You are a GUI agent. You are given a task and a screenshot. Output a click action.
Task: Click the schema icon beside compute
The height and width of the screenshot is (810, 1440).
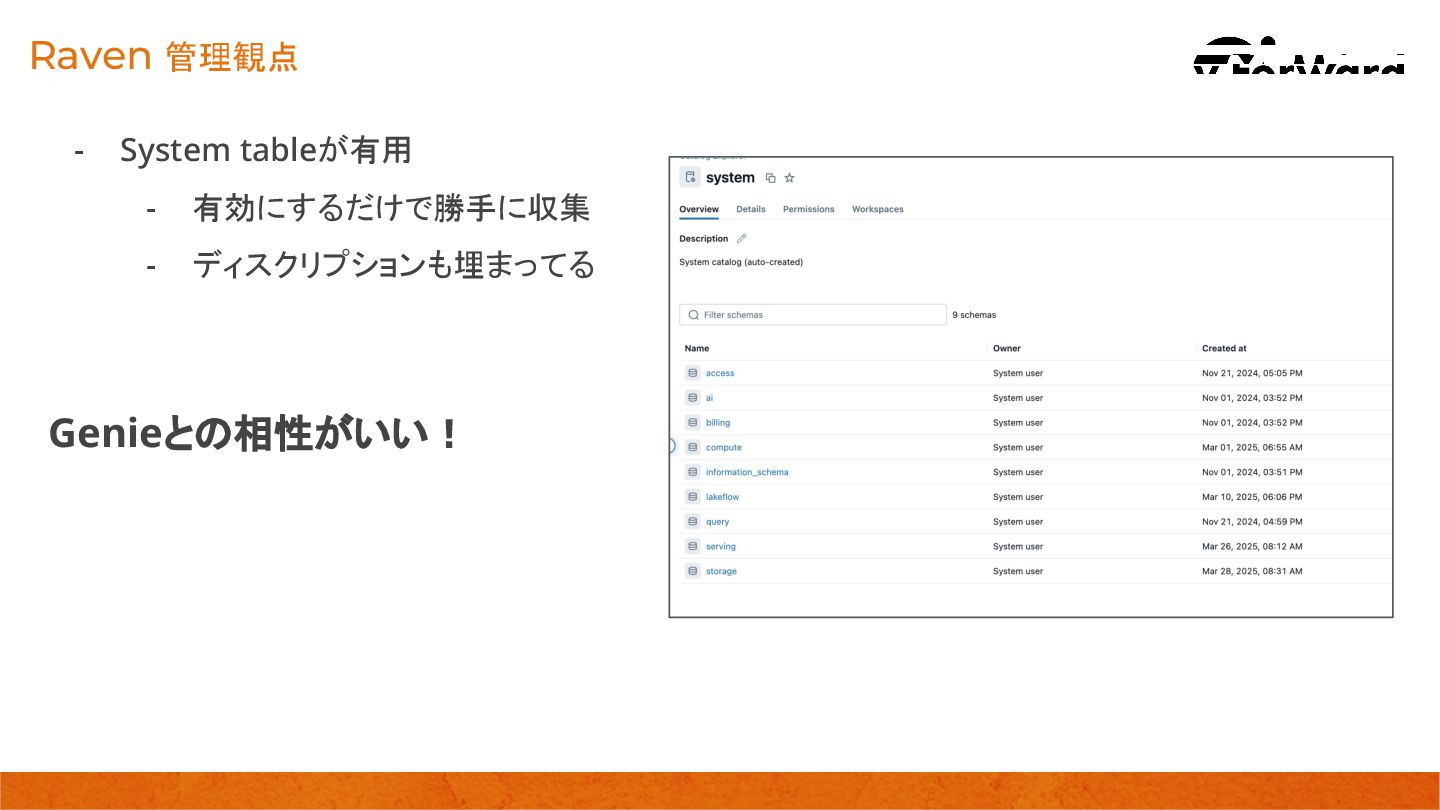[692, 447]
